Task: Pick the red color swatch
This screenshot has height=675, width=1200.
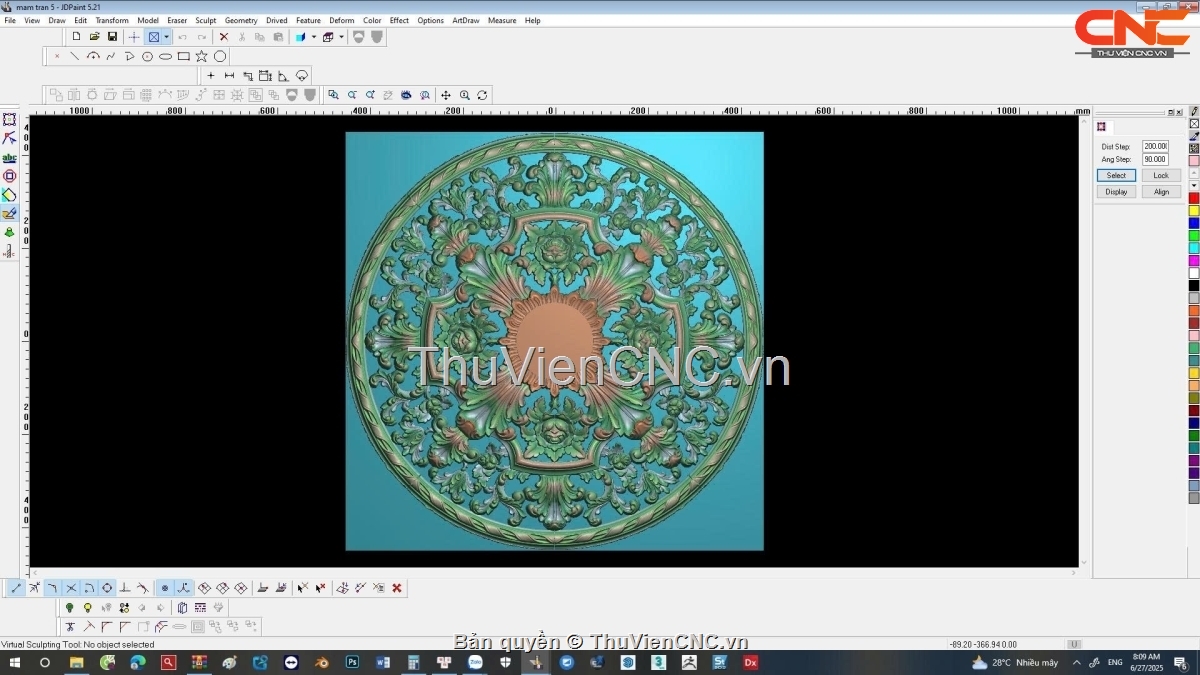Action: 1194,198
